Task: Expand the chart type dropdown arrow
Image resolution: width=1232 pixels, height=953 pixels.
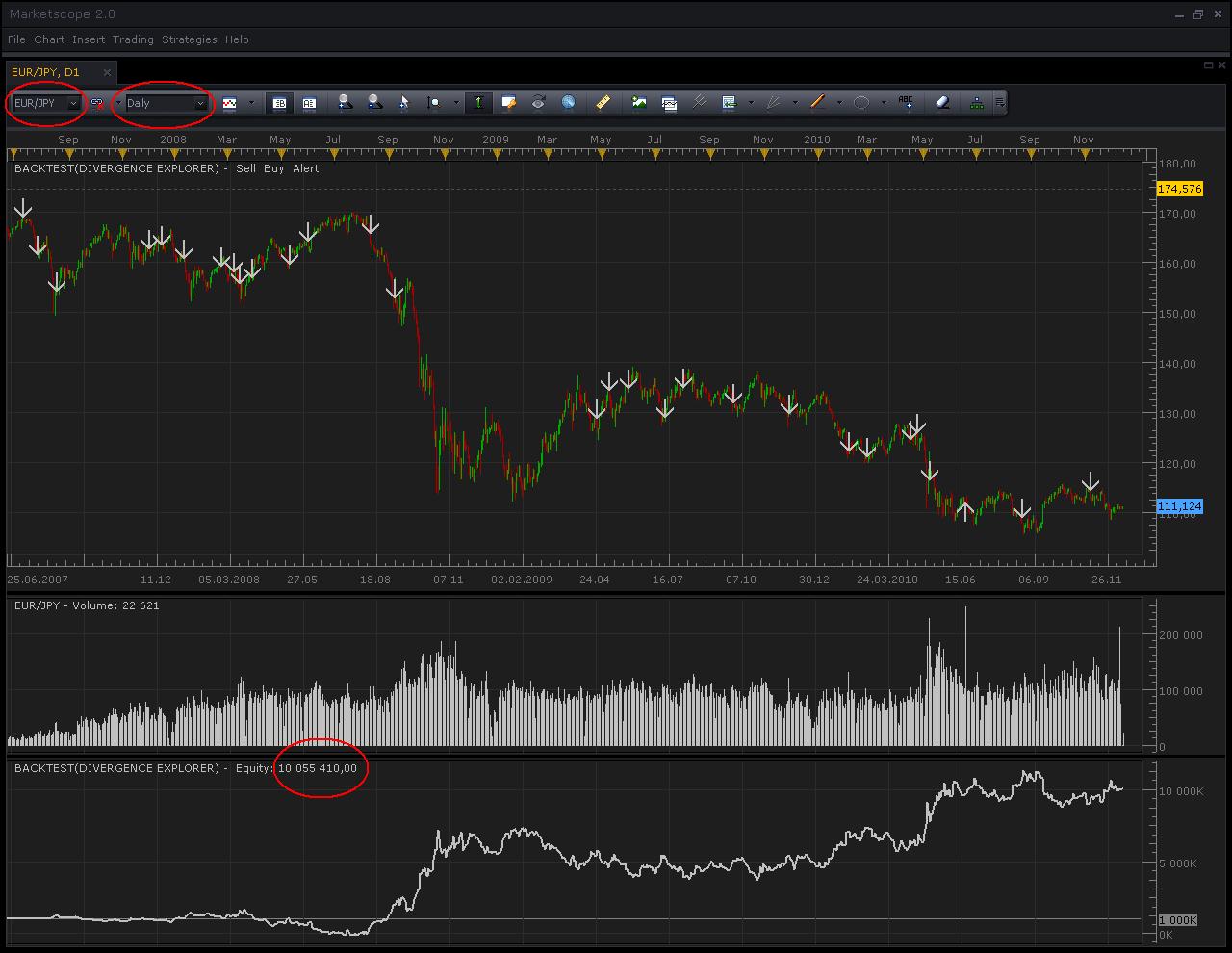Action: 251,103
